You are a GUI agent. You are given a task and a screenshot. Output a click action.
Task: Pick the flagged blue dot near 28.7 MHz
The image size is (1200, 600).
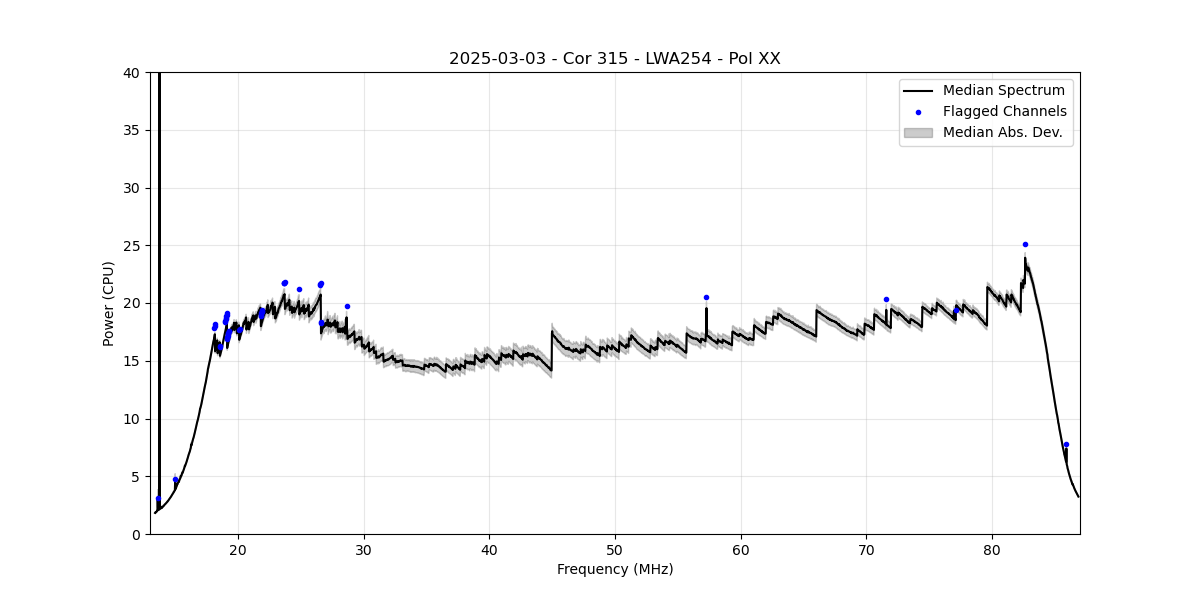click(x=347, y=306)
